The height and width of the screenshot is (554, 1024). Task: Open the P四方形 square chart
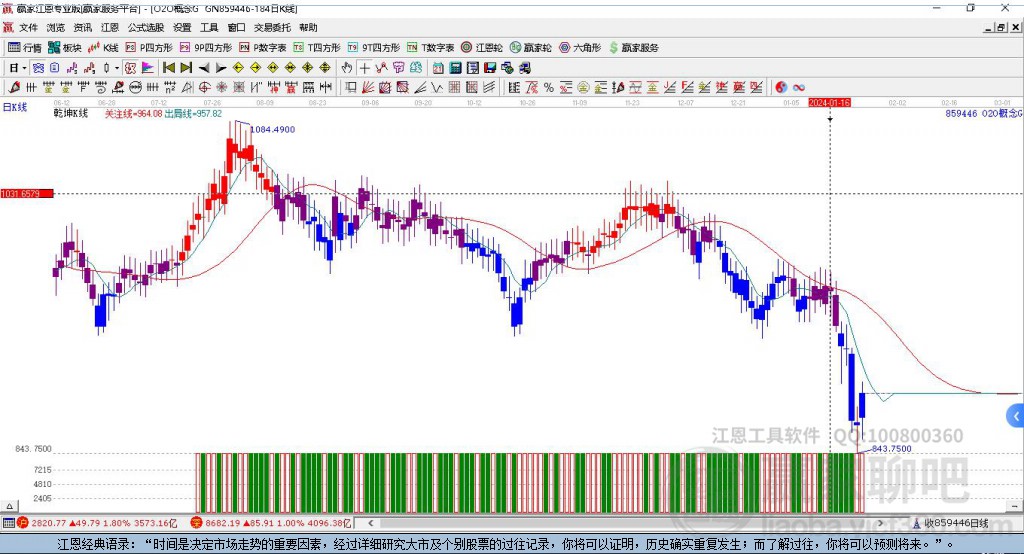pos(148,47)
